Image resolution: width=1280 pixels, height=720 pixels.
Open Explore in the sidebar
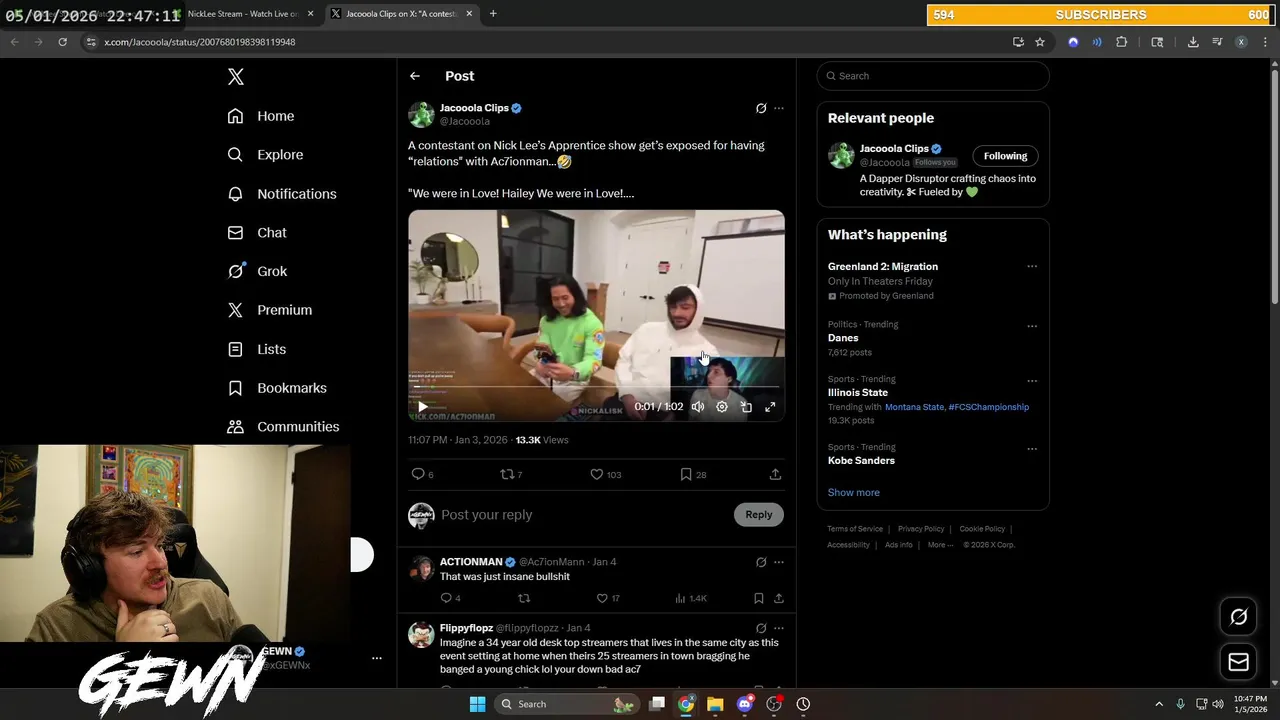point(265,155)
